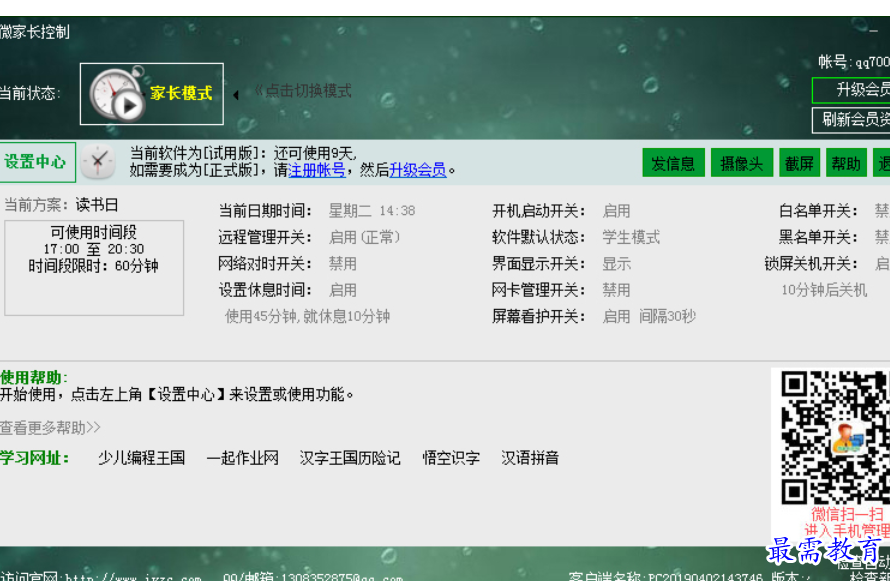Click the 锁屏关机开关 label

(811, 264)
